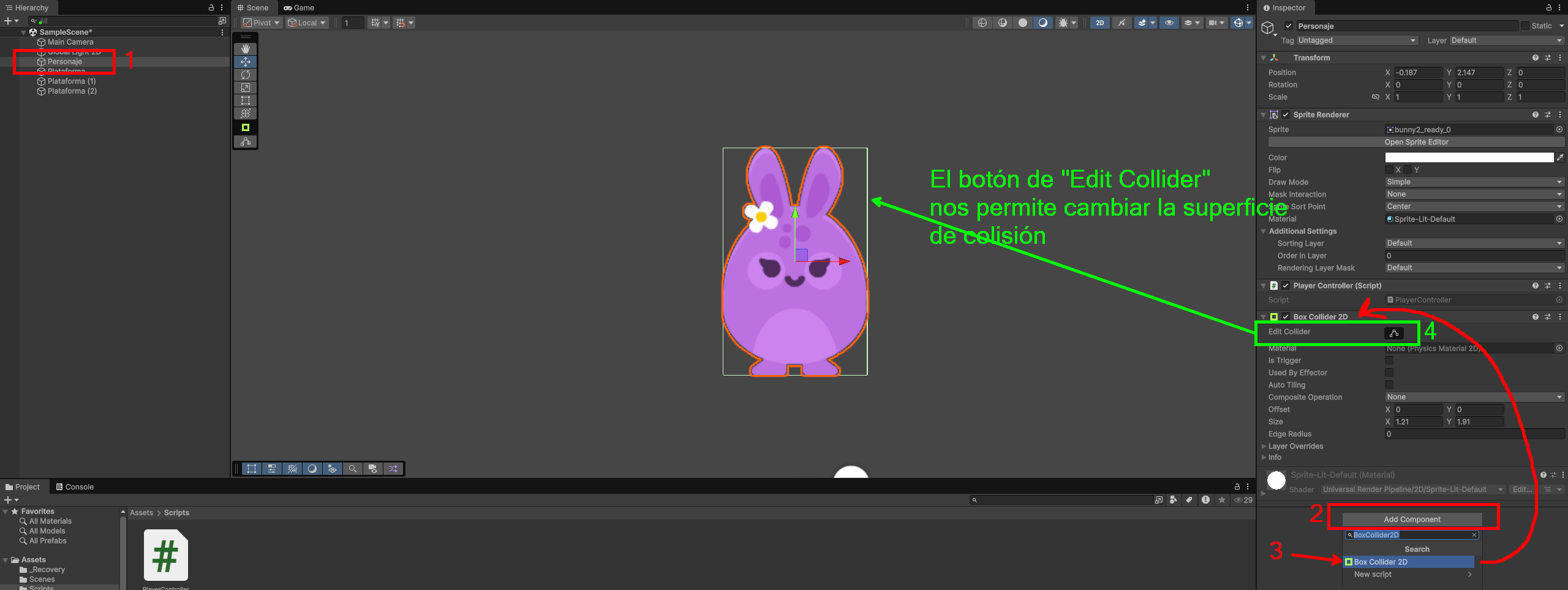The image size is (1568, 590).
Task: Click the color eyedropper icon
Action: (x=1560, y=157)
